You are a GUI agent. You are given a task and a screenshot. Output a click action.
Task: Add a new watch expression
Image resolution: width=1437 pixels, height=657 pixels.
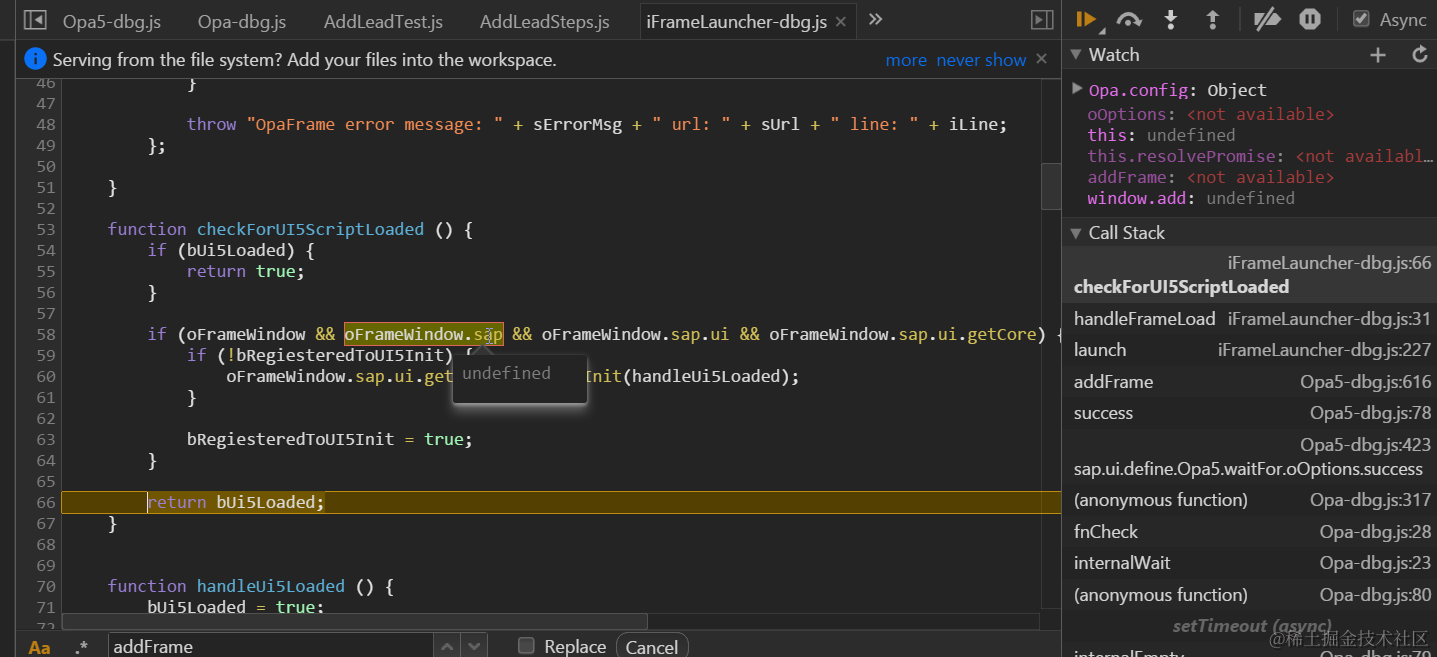[x=1378, y=55]
